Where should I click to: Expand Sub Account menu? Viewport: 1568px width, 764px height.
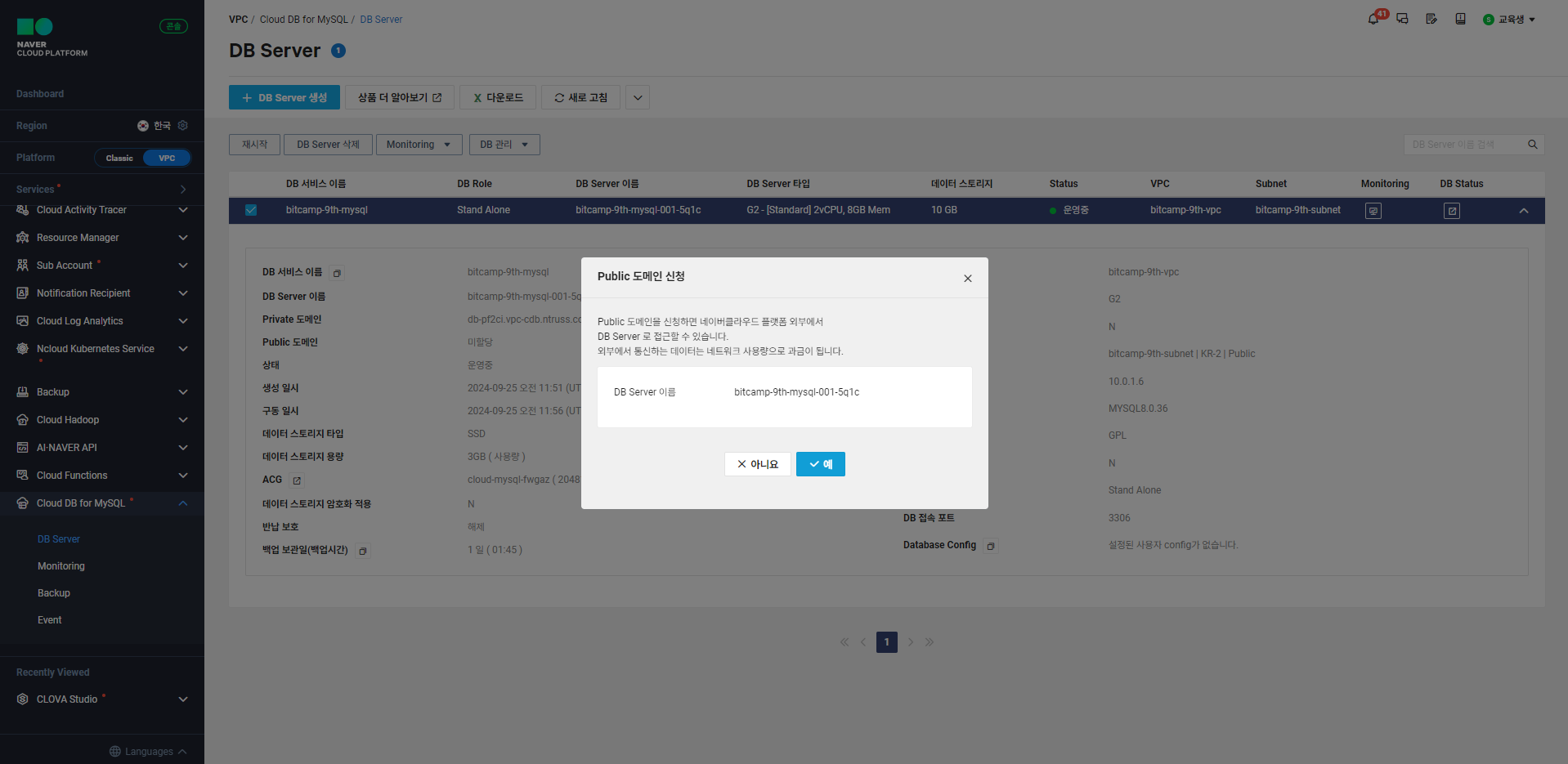183,266
